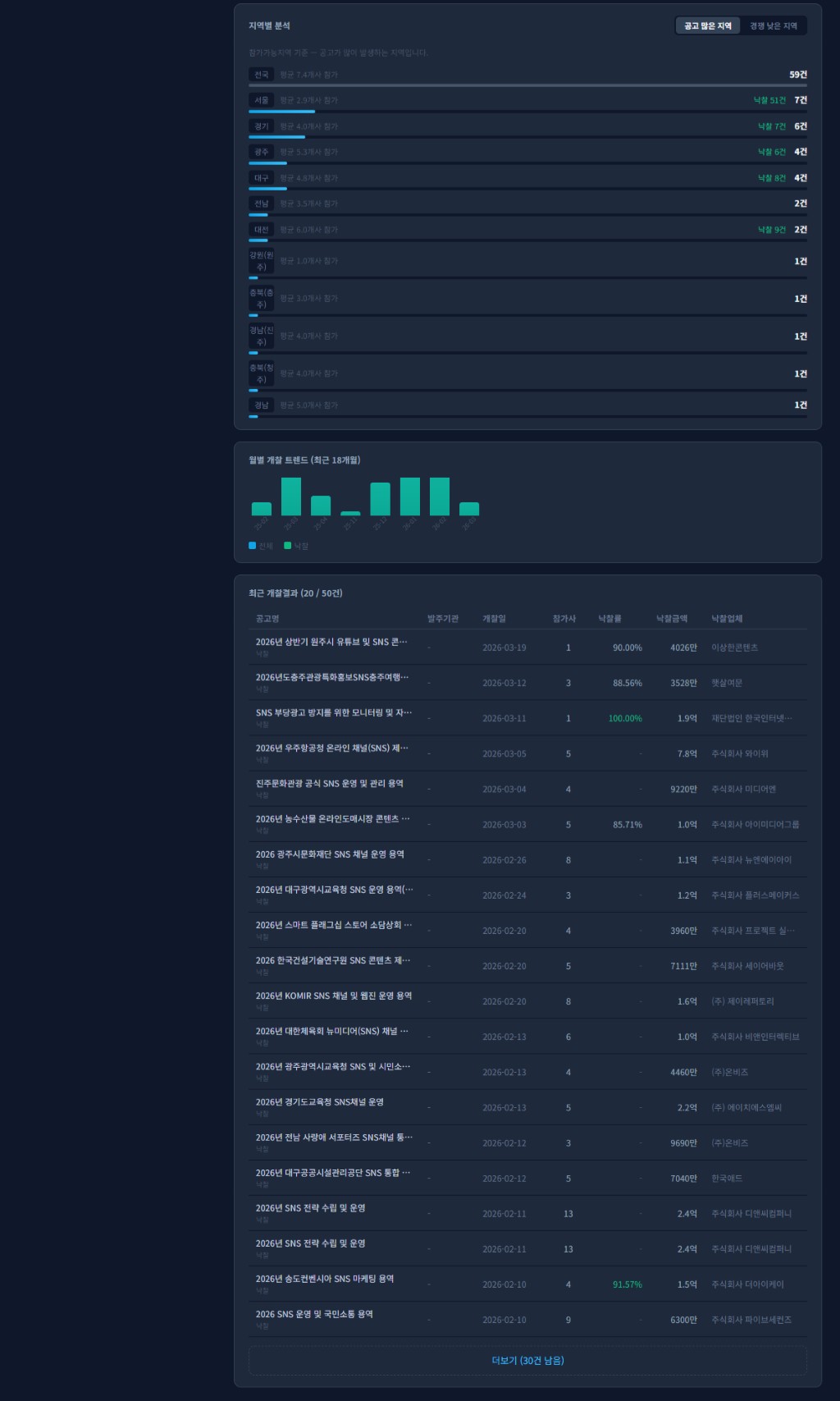This screenshot has width=840, height=1401.
Task: Click the 전국 region badge
Action: (x=261, y=75)
